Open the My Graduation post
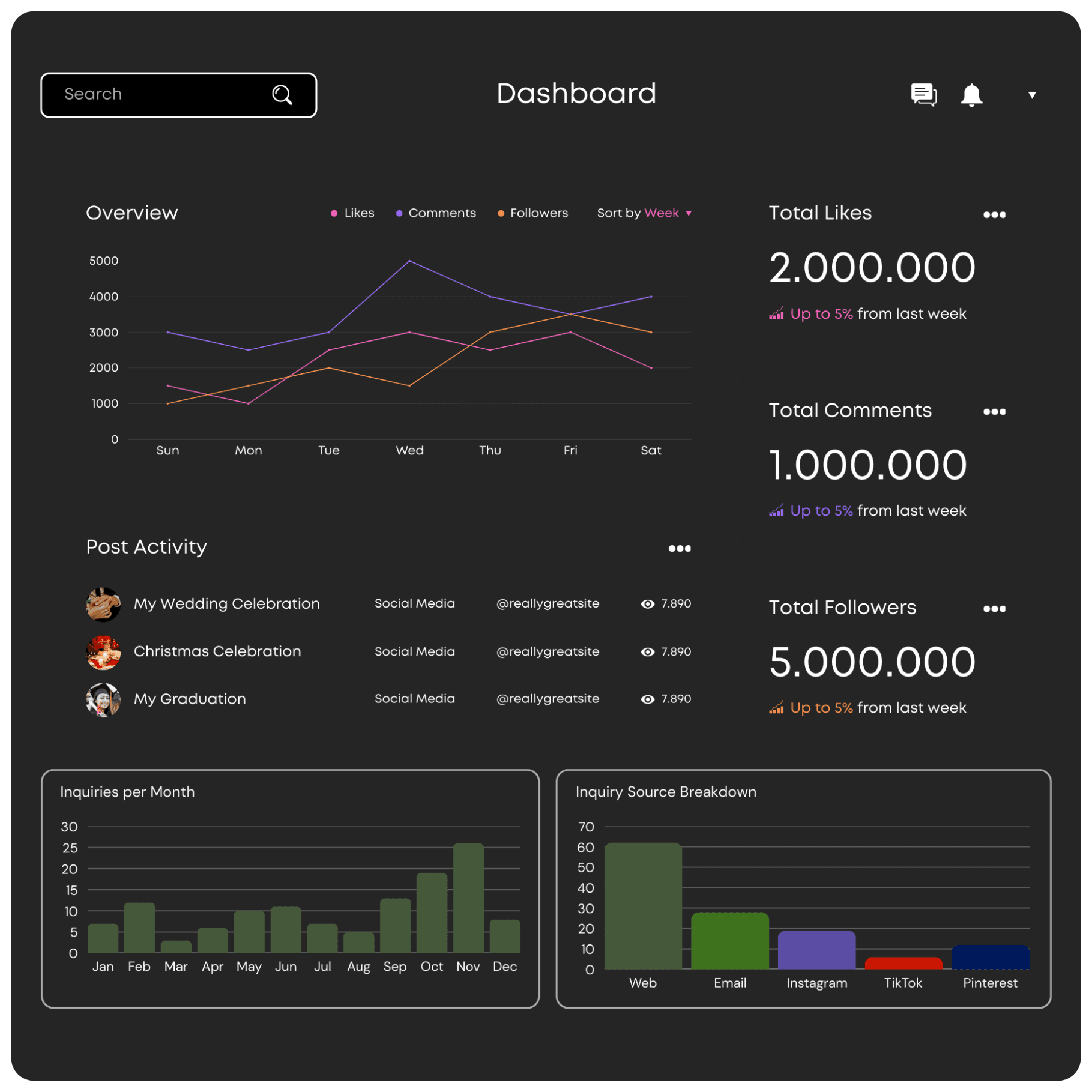Screen dimensions: 1092x1092 (190, 699)
